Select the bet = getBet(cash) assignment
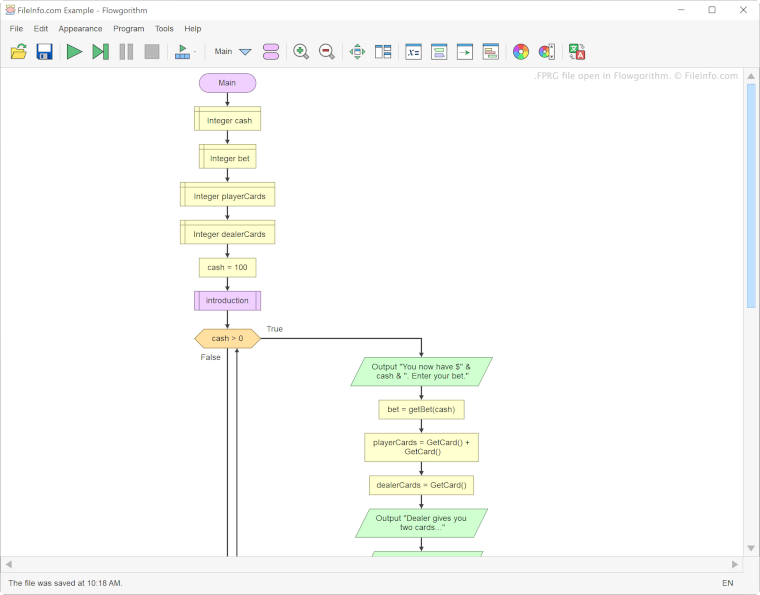 421,409
